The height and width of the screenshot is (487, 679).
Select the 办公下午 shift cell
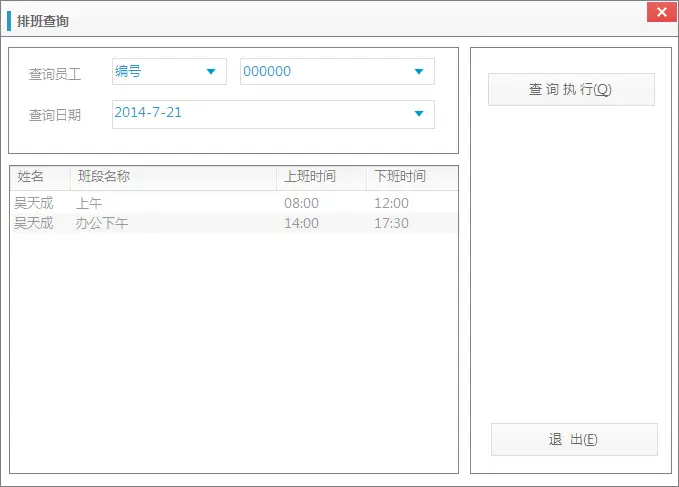(102, 223)
